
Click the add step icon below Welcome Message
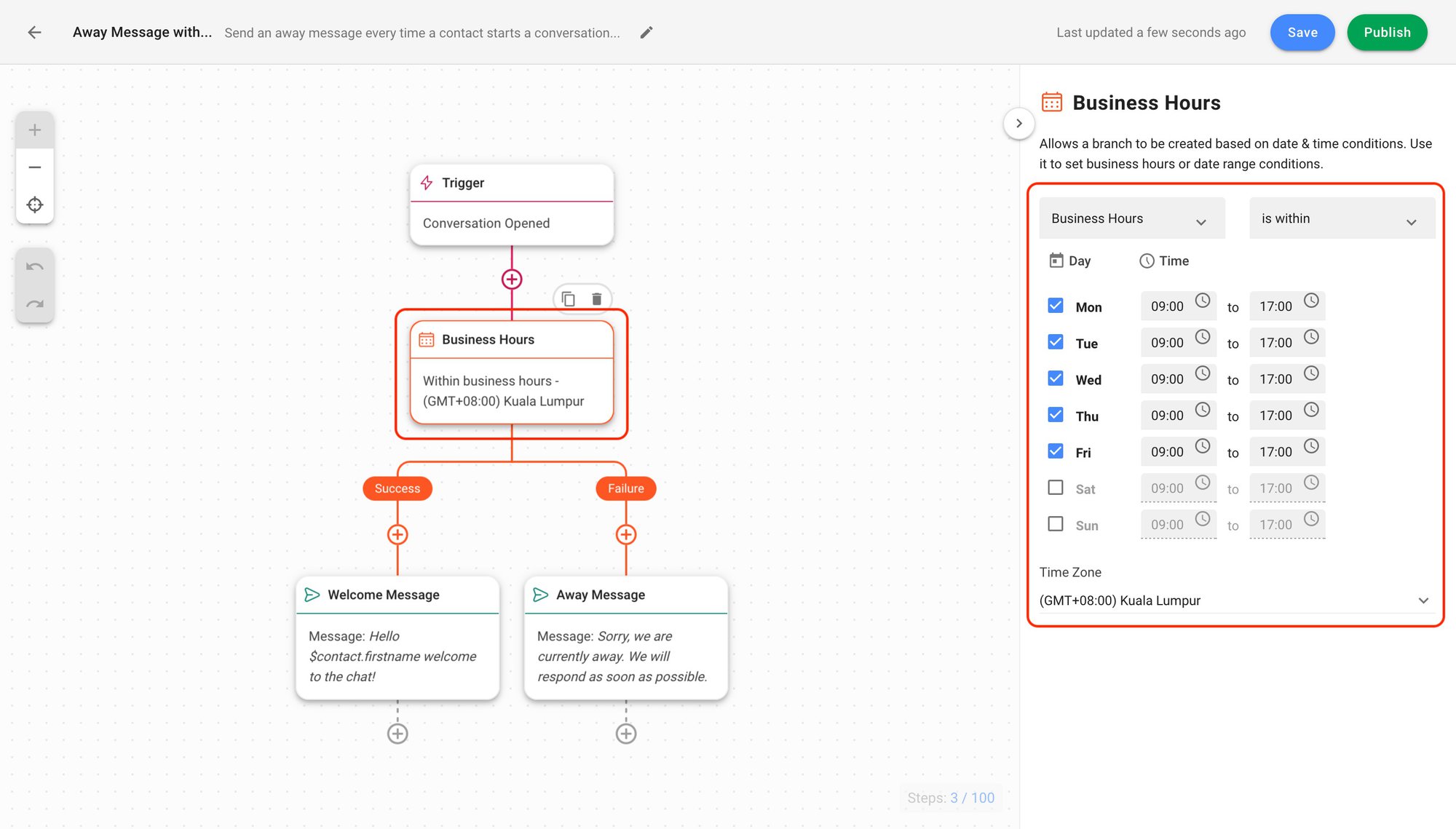[x=397, y=732]
